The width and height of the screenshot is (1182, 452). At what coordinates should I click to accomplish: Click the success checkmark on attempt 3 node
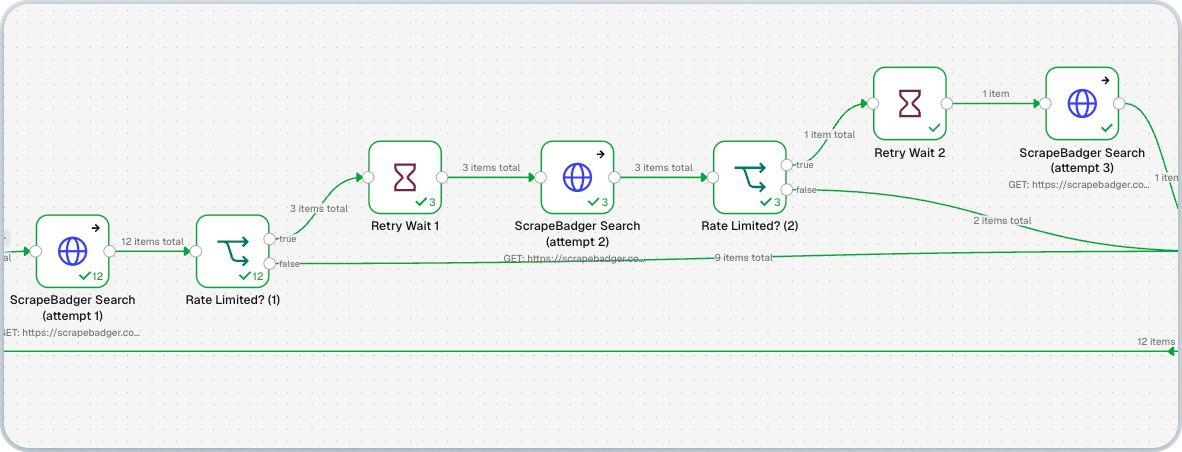click(x=1107, y=128)
